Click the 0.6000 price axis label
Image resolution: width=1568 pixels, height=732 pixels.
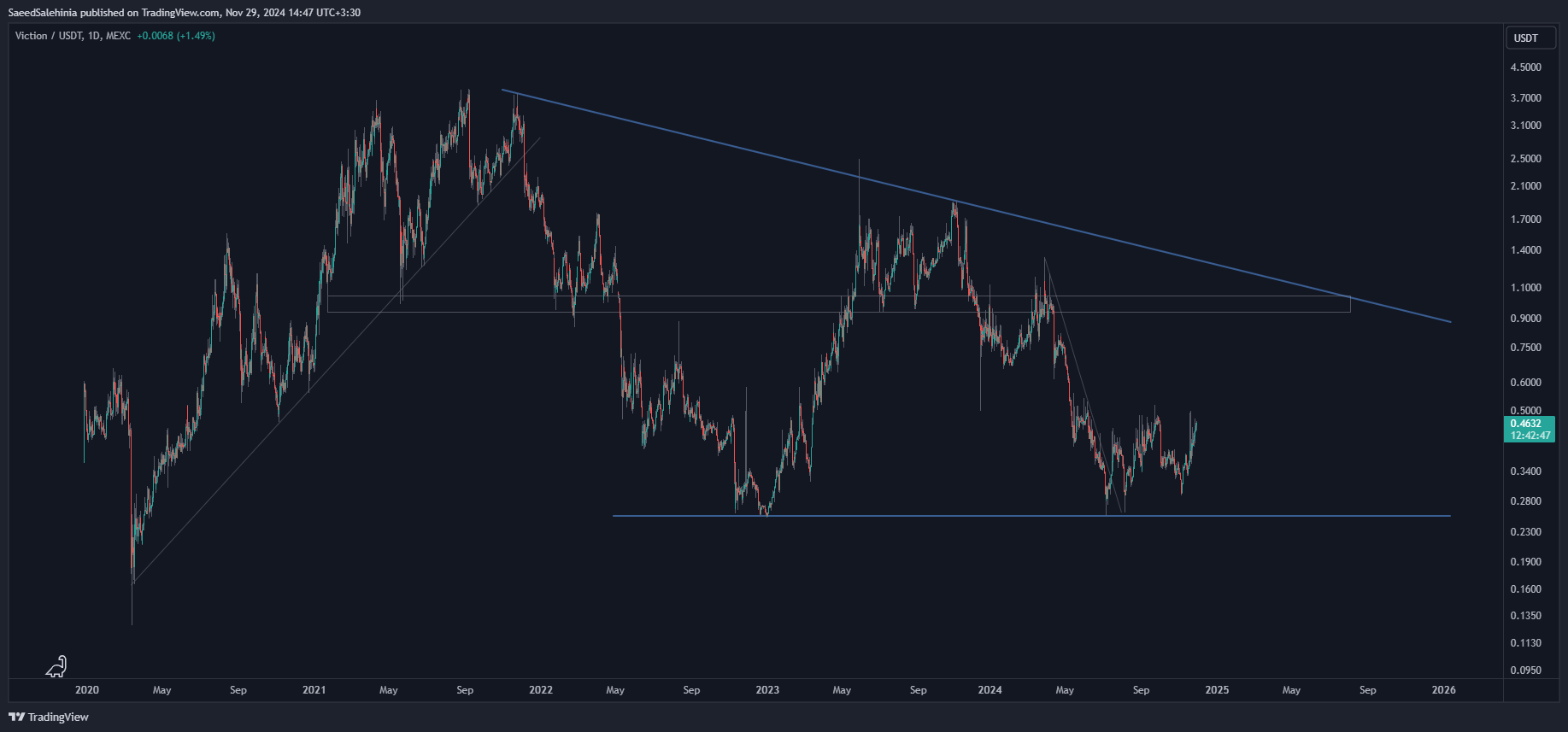(1525, 383)
